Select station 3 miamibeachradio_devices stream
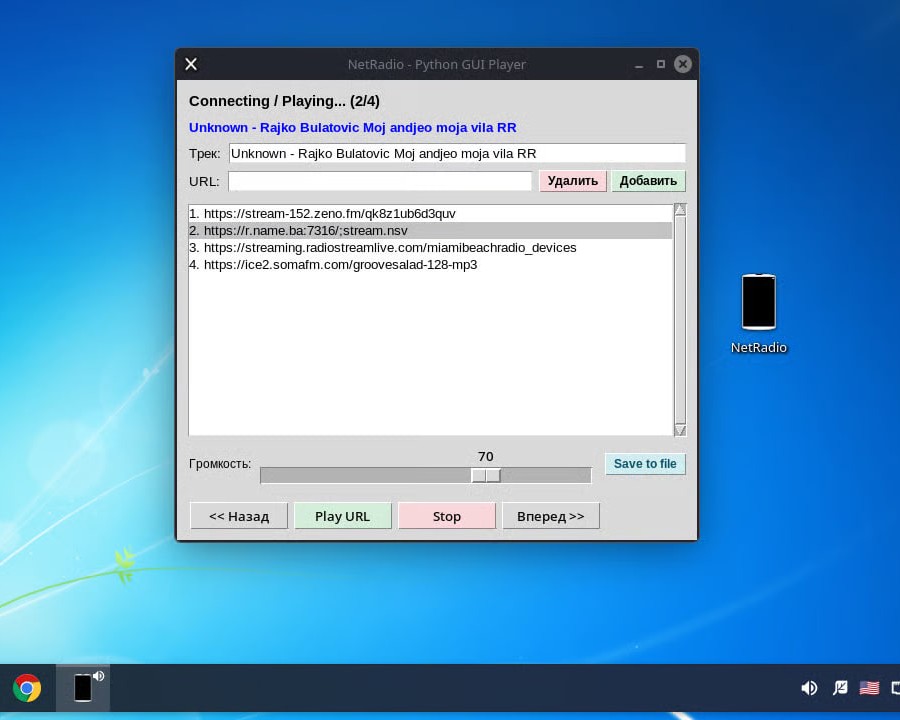Screen dimensions: 900x720 pos(430,247)
